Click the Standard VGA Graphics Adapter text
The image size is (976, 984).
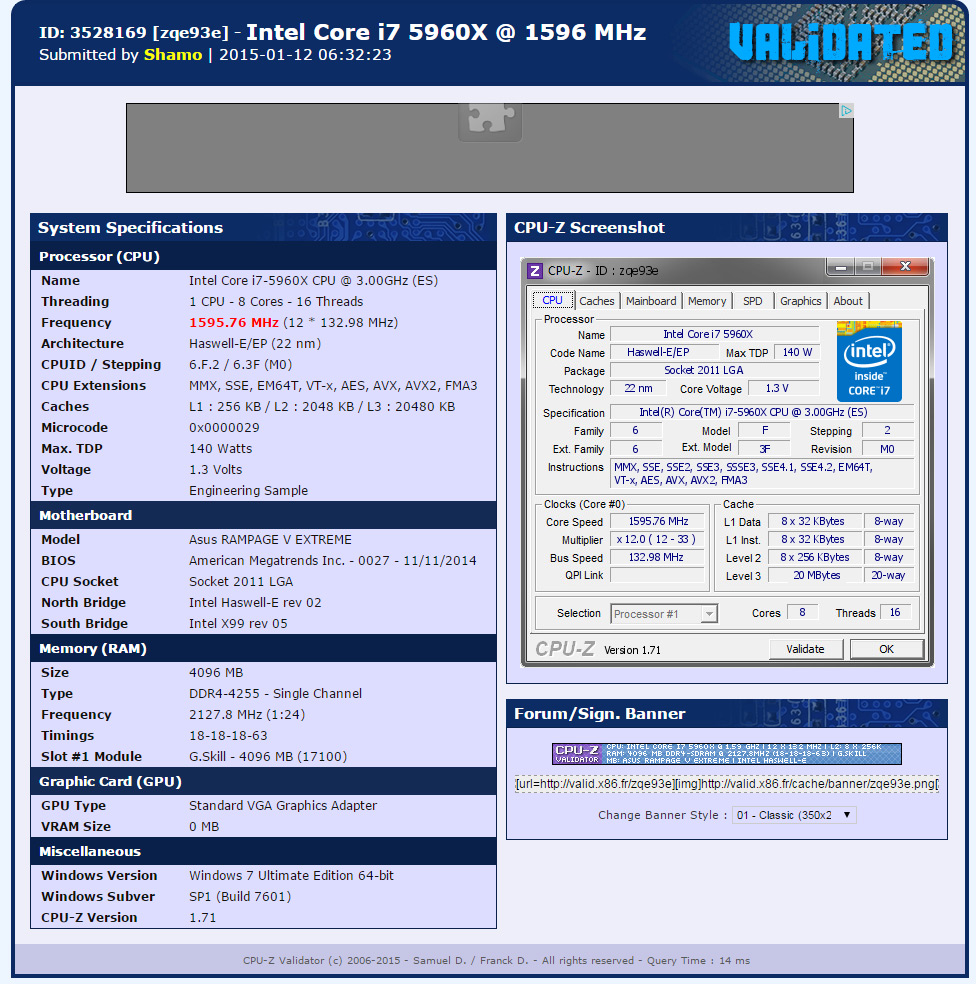pos(282,805)
